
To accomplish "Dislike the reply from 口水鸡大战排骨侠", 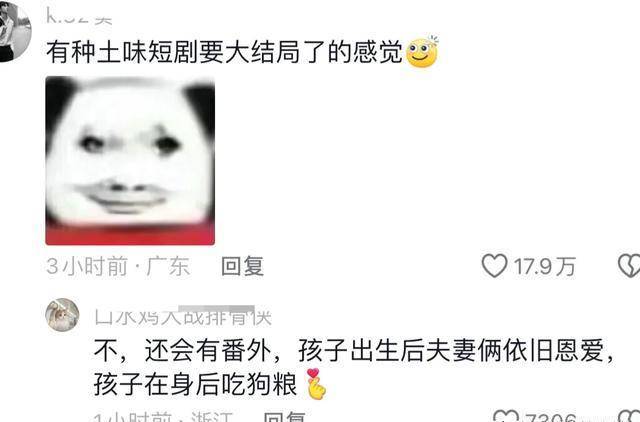I will (629, 417).
